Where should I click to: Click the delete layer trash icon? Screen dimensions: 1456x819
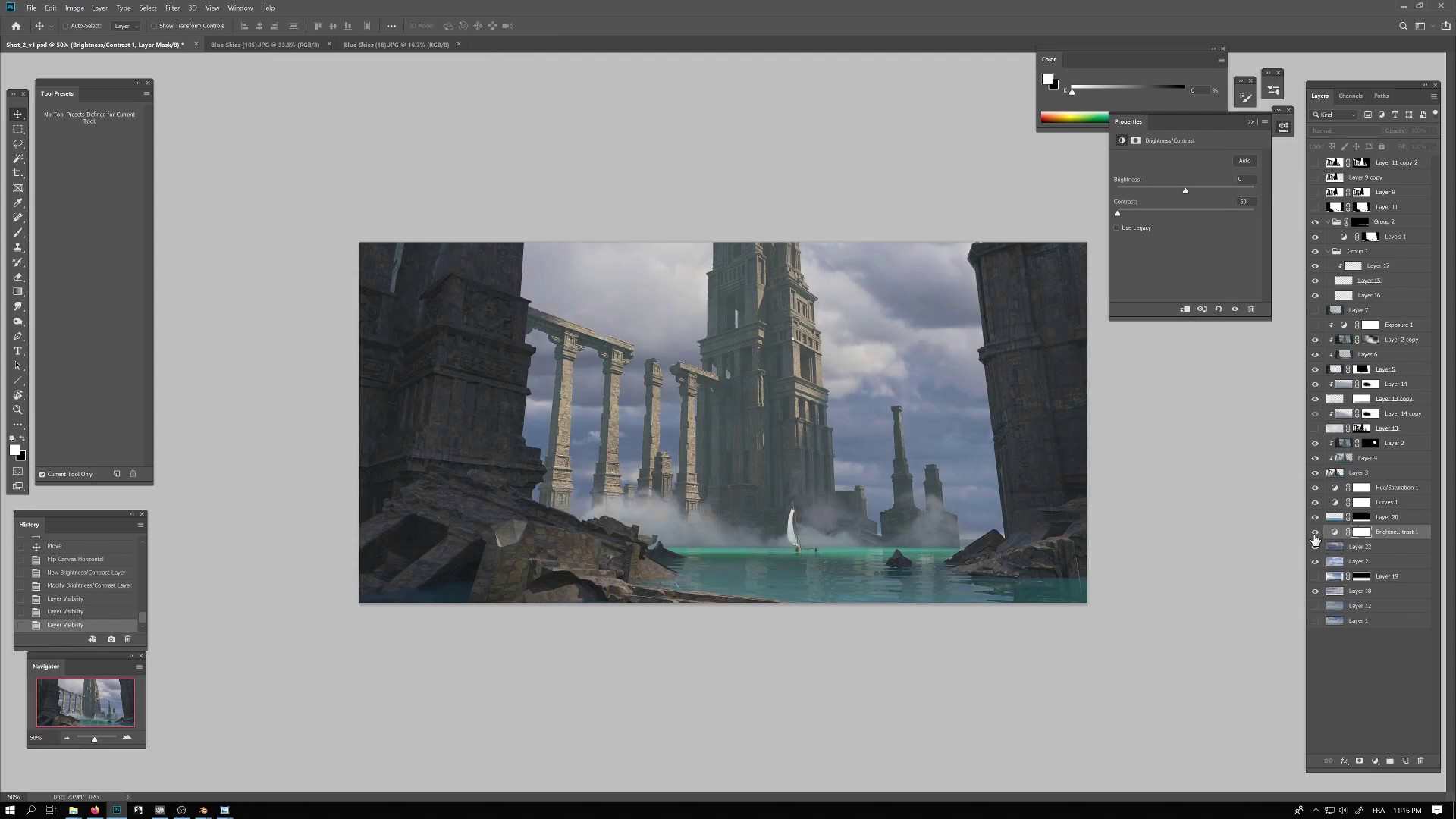[1421, 761]
